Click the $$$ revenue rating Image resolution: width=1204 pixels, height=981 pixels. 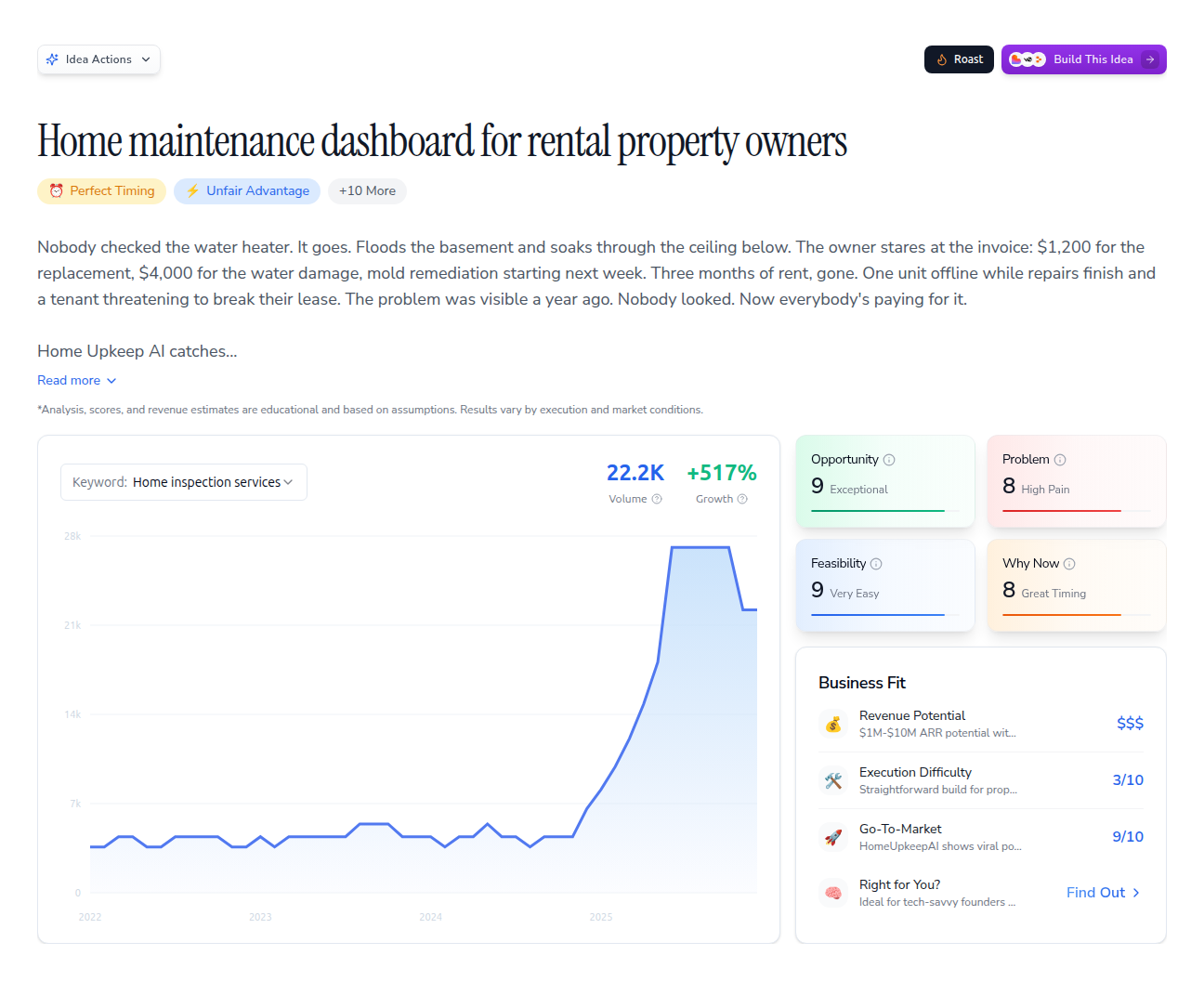coord(1130,724)
